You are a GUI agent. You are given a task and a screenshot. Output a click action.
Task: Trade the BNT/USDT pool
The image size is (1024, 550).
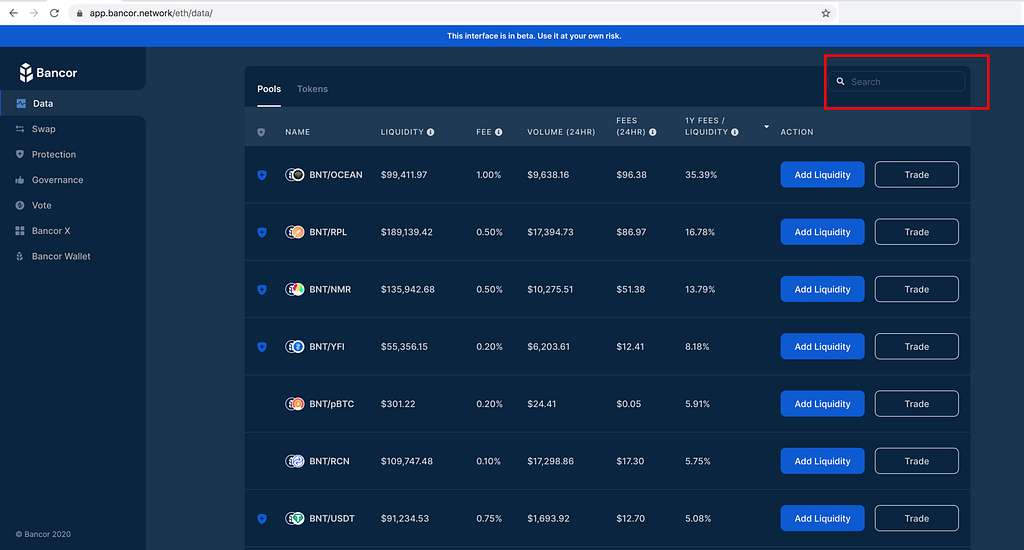[x=917, y=518]
